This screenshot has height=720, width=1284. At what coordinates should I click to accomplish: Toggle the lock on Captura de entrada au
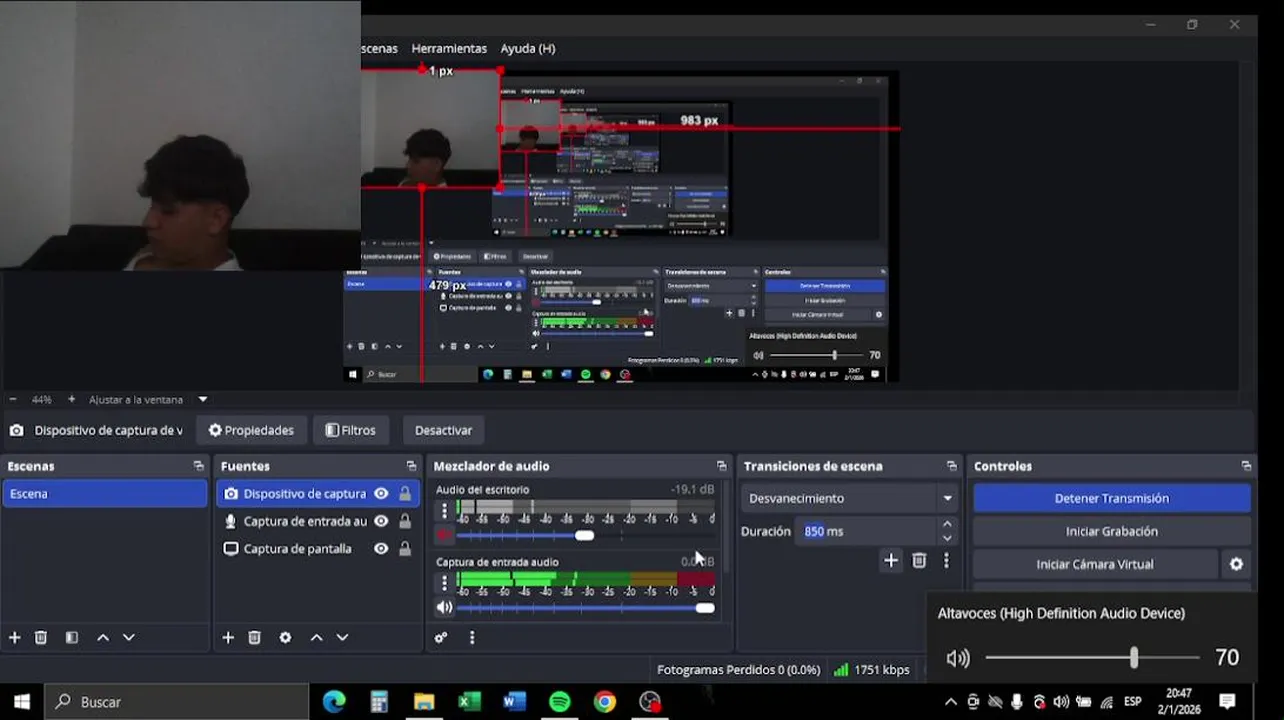[x=405, y=521]
